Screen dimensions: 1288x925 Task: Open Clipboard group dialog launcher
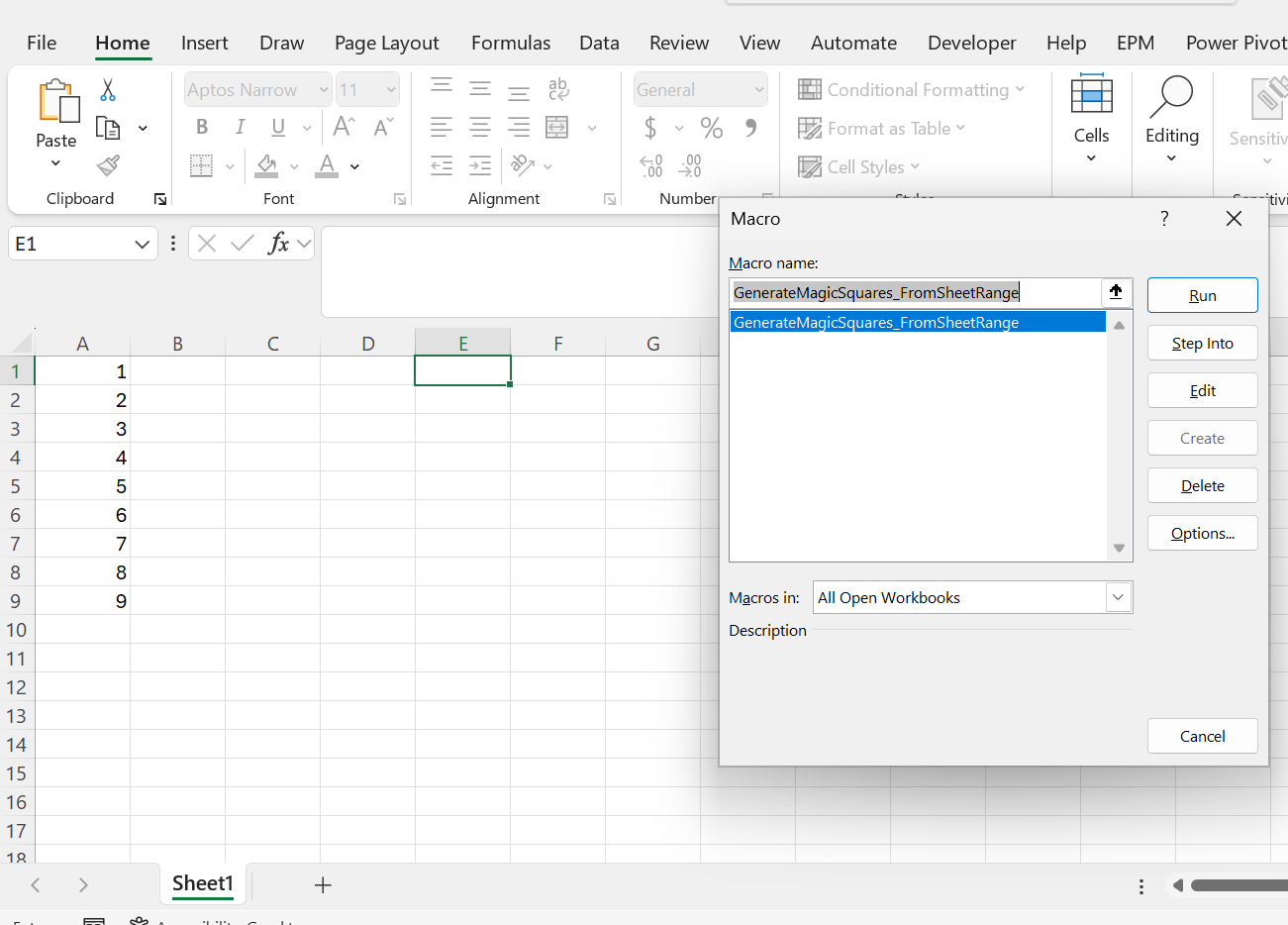[x=160, y=199]
